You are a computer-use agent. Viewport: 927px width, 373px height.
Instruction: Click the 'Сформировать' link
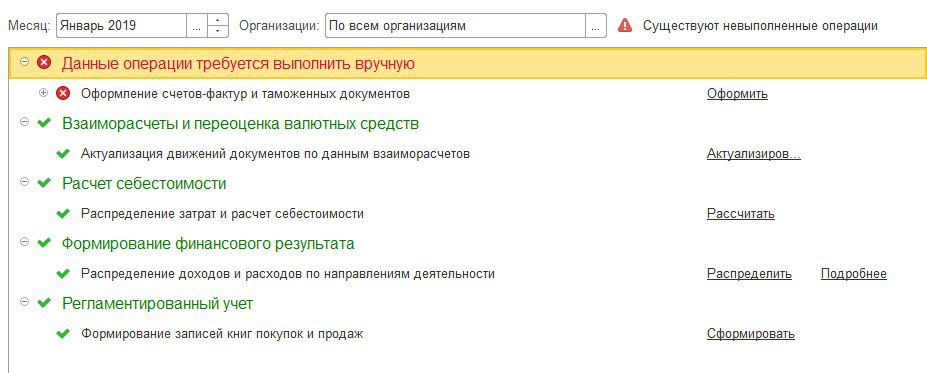click(x=751, y=333)
